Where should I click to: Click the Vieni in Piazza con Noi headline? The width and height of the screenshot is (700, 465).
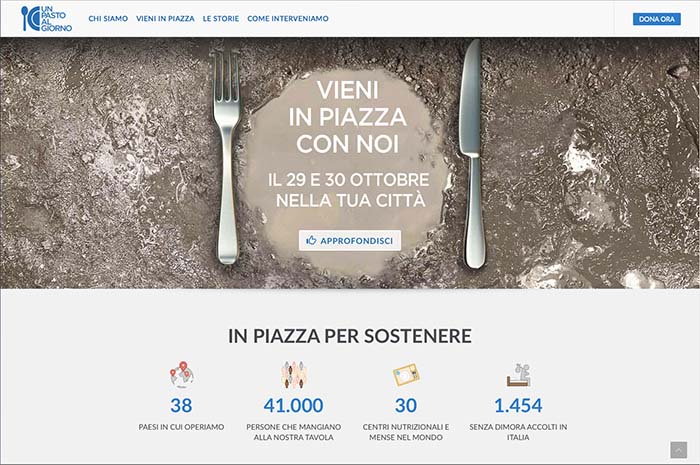tap(348, 117)
